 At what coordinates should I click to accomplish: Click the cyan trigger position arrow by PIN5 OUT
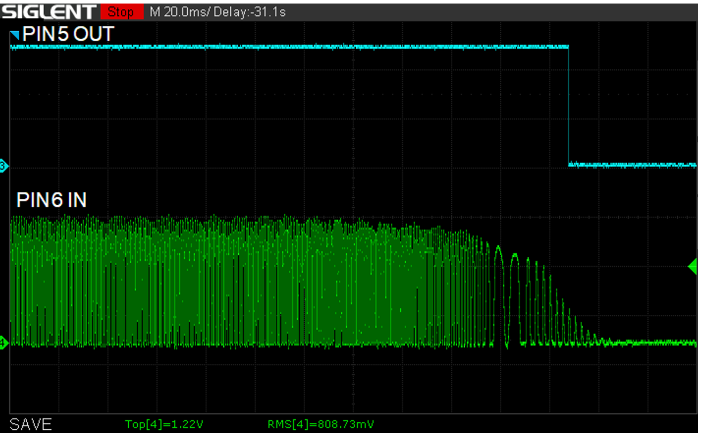pyautogui.click(x=15, y=35)
